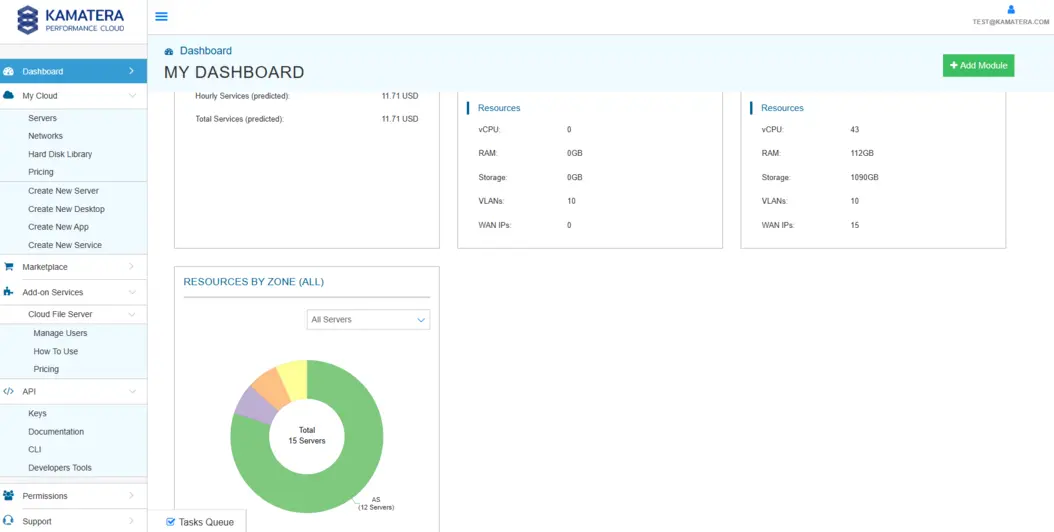
Task: Toggle the Tasks Queue checkbox
Action: pyautogui.click(x=171, y=522)
